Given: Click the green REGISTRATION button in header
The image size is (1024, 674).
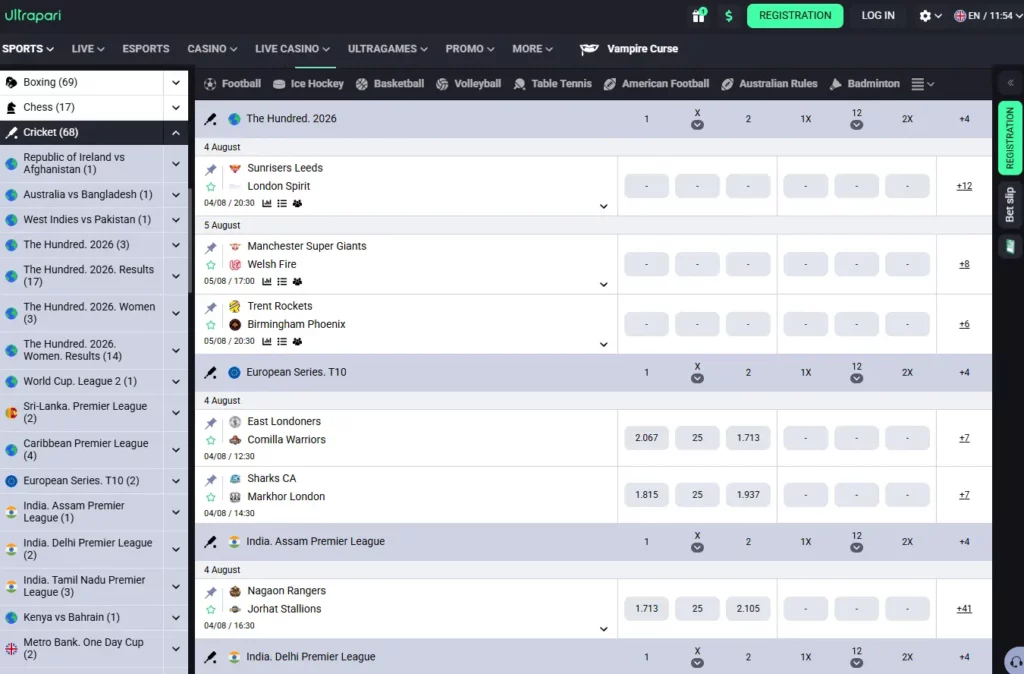Looking at the screenshot, I should point(795,16).
